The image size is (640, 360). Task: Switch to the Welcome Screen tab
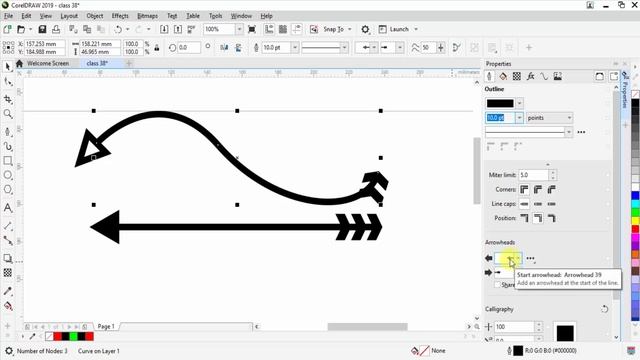pyautogui.click(x=47, y=64)
